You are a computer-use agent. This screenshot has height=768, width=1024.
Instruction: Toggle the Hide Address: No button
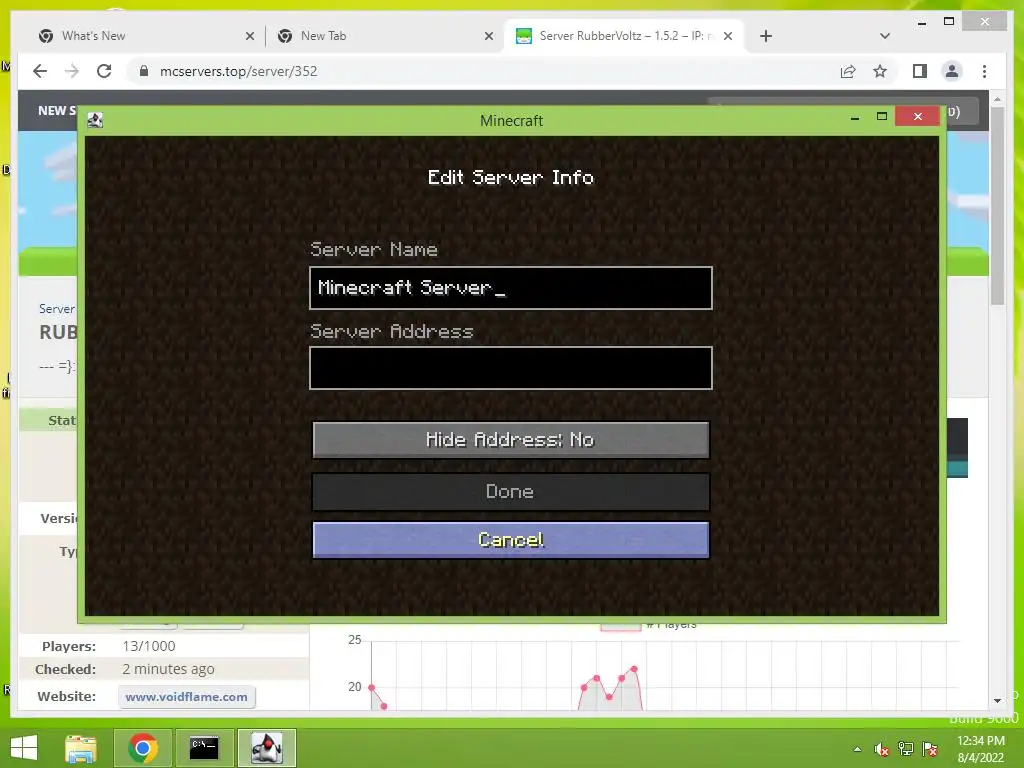tap(511, 440)
